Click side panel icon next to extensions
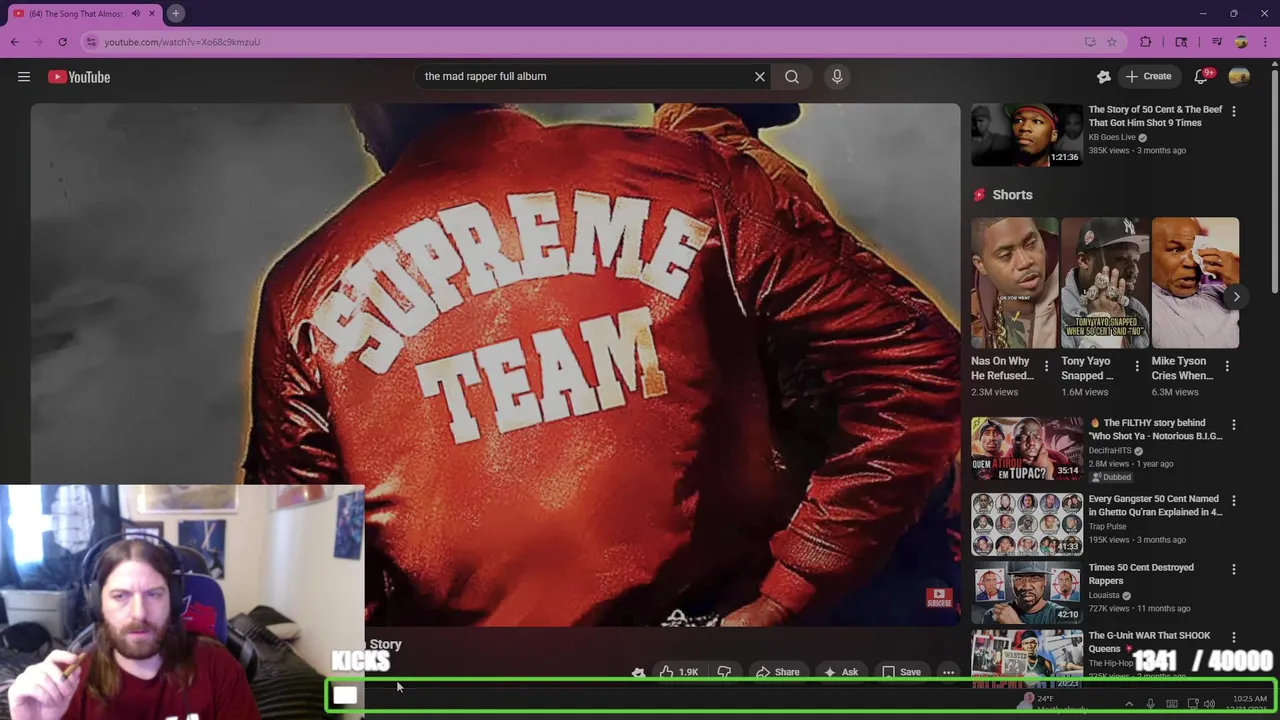The image size is (1280, 720). pyautogui.click(x=1181, y=42)
